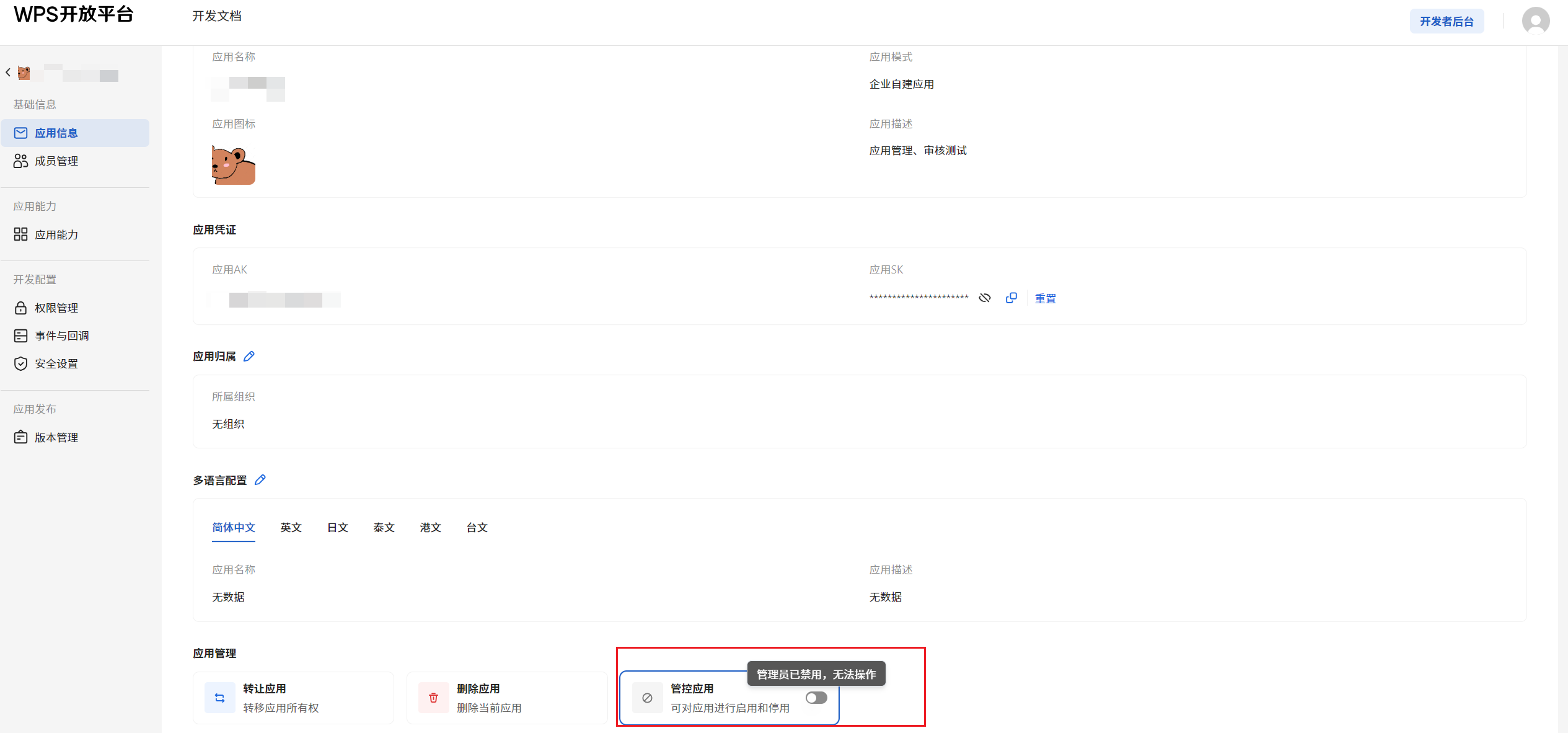Screen dimensions: 1568x733
Task: Open 权限管理 in the sidebar
Action: coord(56,307)
